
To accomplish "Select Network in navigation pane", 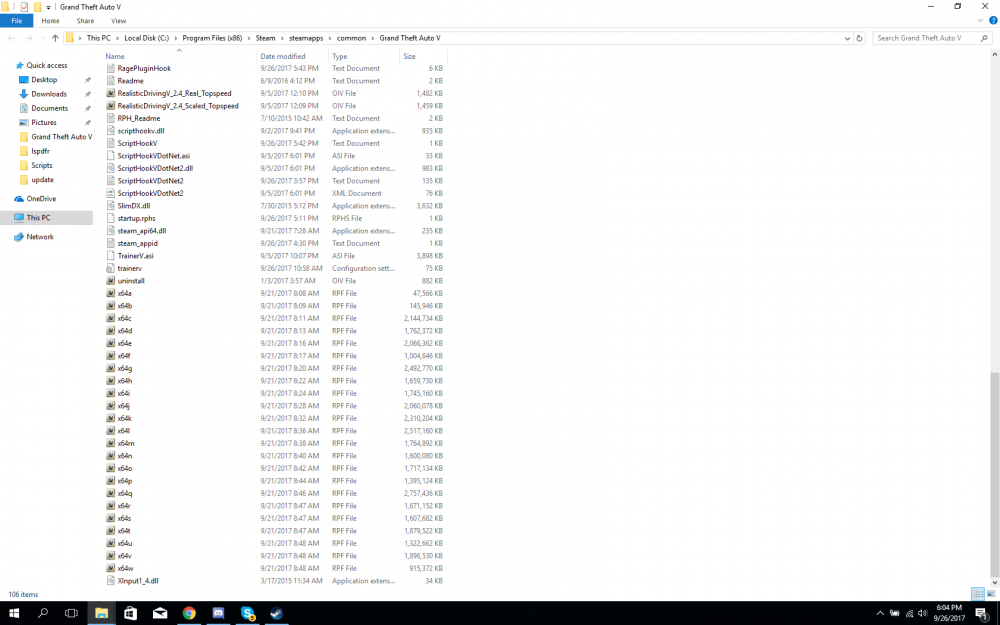I will click(40, 237).
